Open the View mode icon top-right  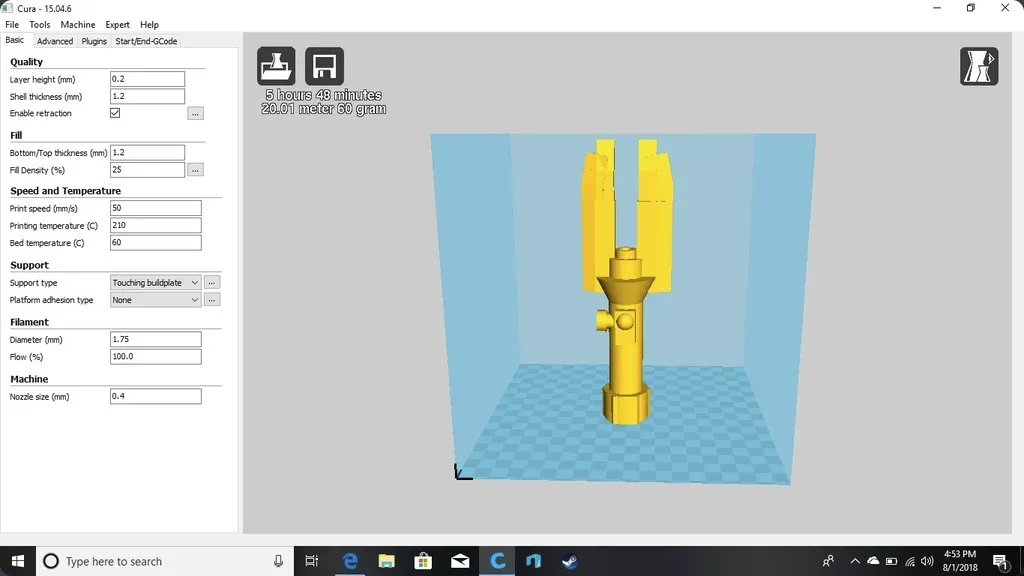[979, 66]
